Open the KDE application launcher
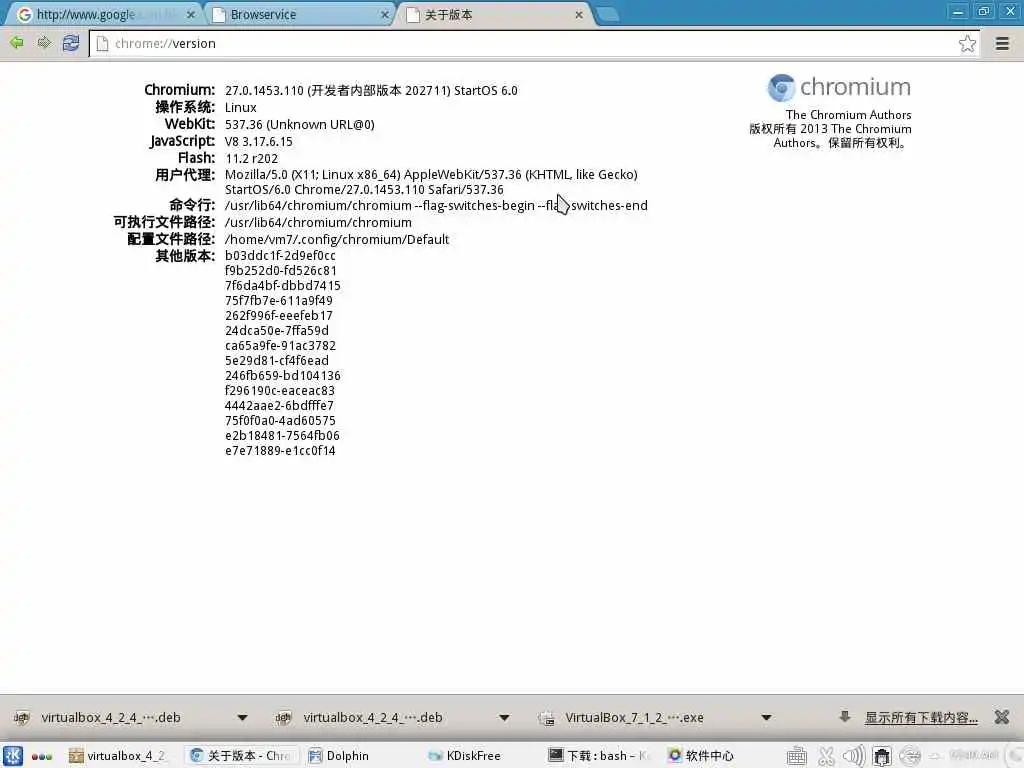1024x768 pixels. [x=13, y=756]
